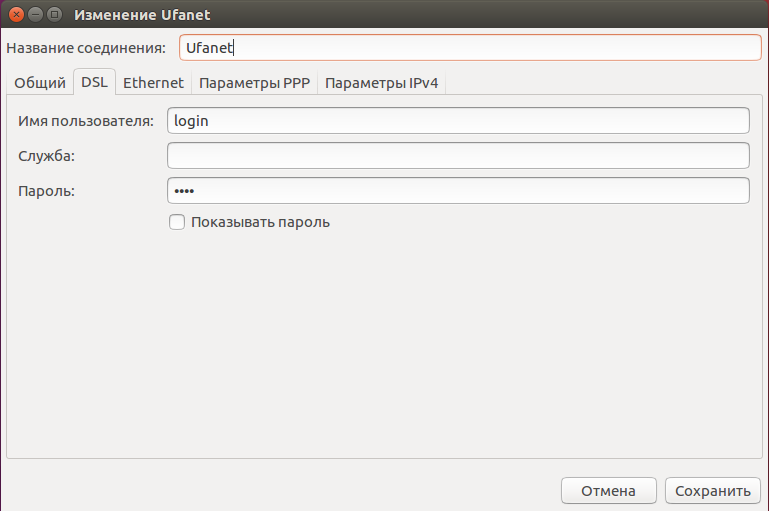
Task: Switch to the Общий tab
Action: pos(40,82)
